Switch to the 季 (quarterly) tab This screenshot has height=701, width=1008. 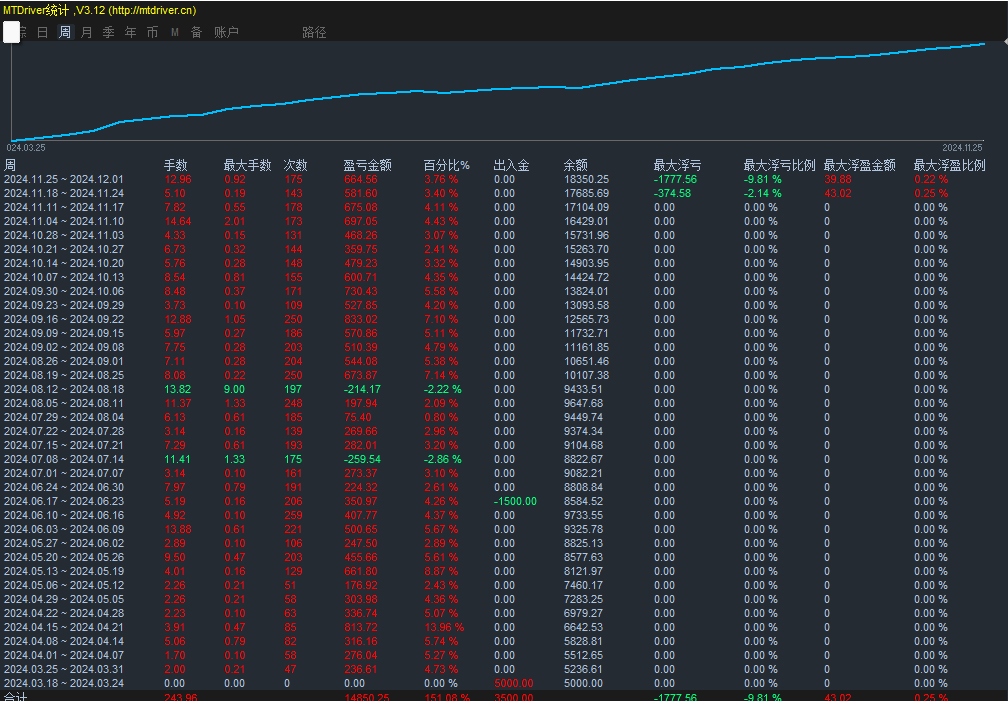(109, 32)
